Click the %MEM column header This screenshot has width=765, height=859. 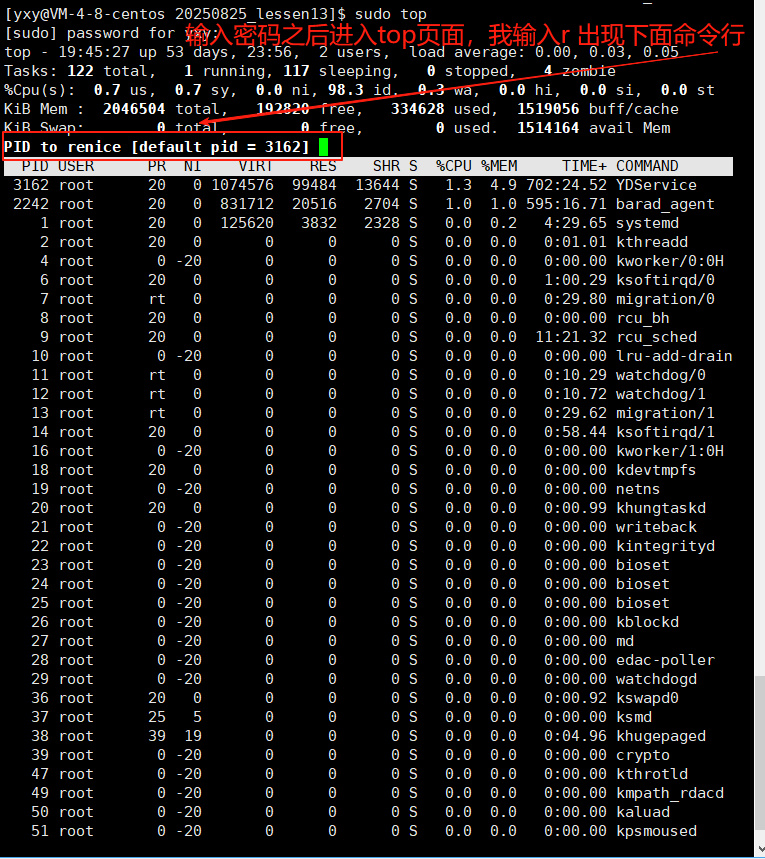(x=499, y=166)
